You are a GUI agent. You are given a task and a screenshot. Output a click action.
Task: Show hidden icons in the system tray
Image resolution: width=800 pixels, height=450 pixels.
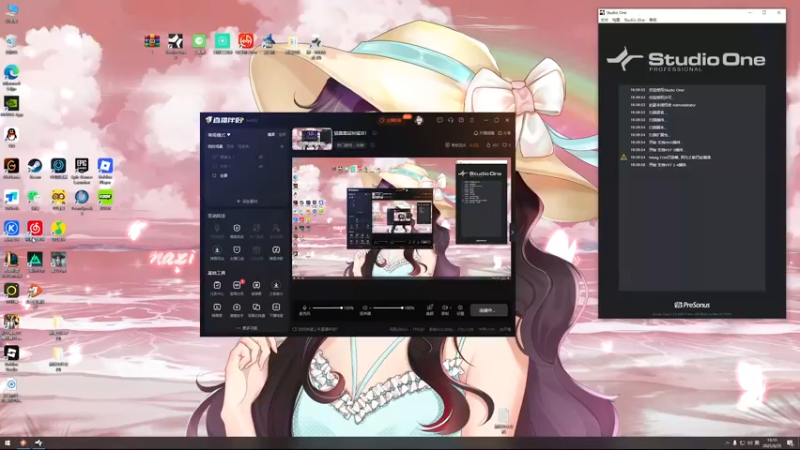pyautogui.click(x=727, y=443)
